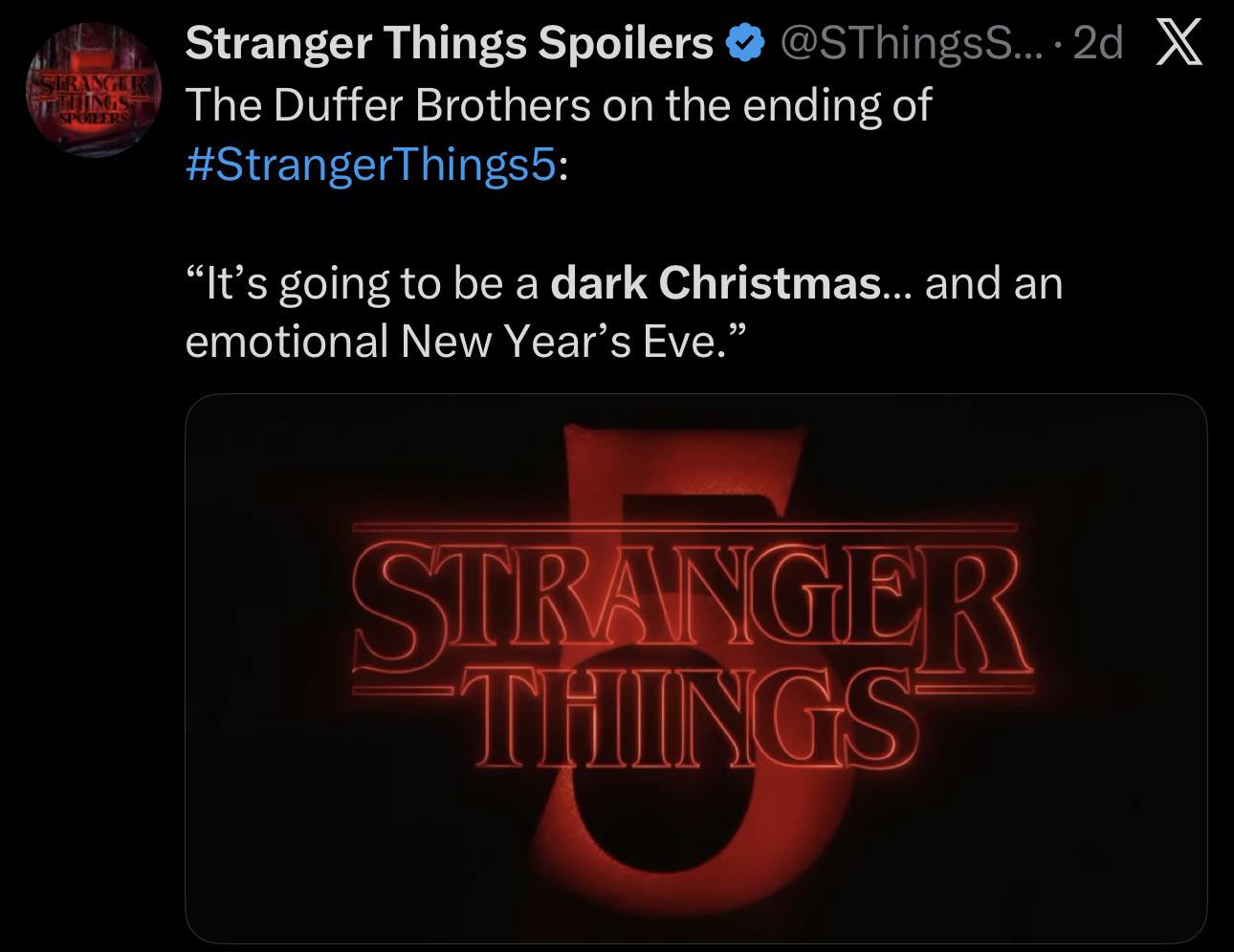Click the bold 'dark Christmas' text
1234x952 pixels.
point(716,283)
